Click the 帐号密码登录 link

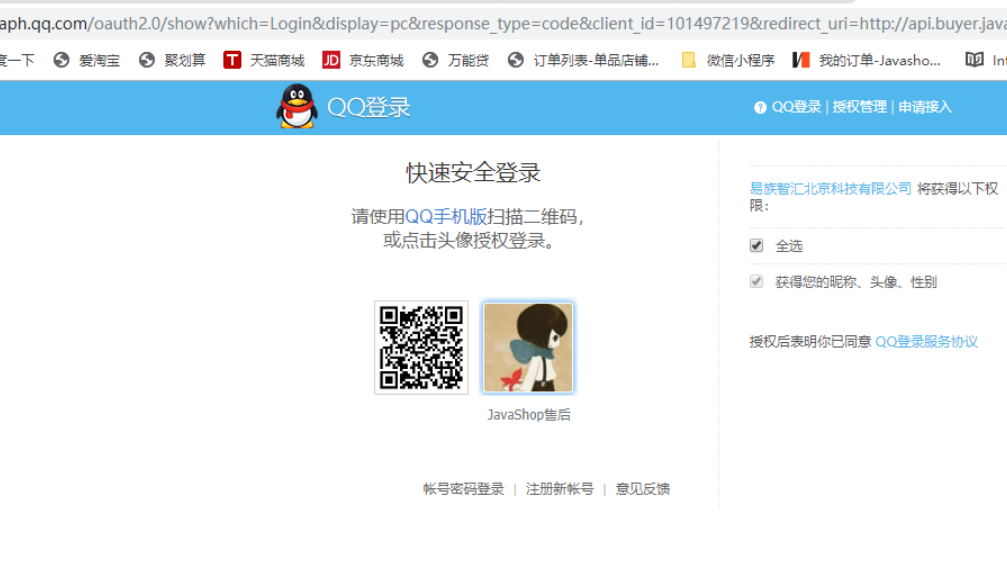(463, 489)
